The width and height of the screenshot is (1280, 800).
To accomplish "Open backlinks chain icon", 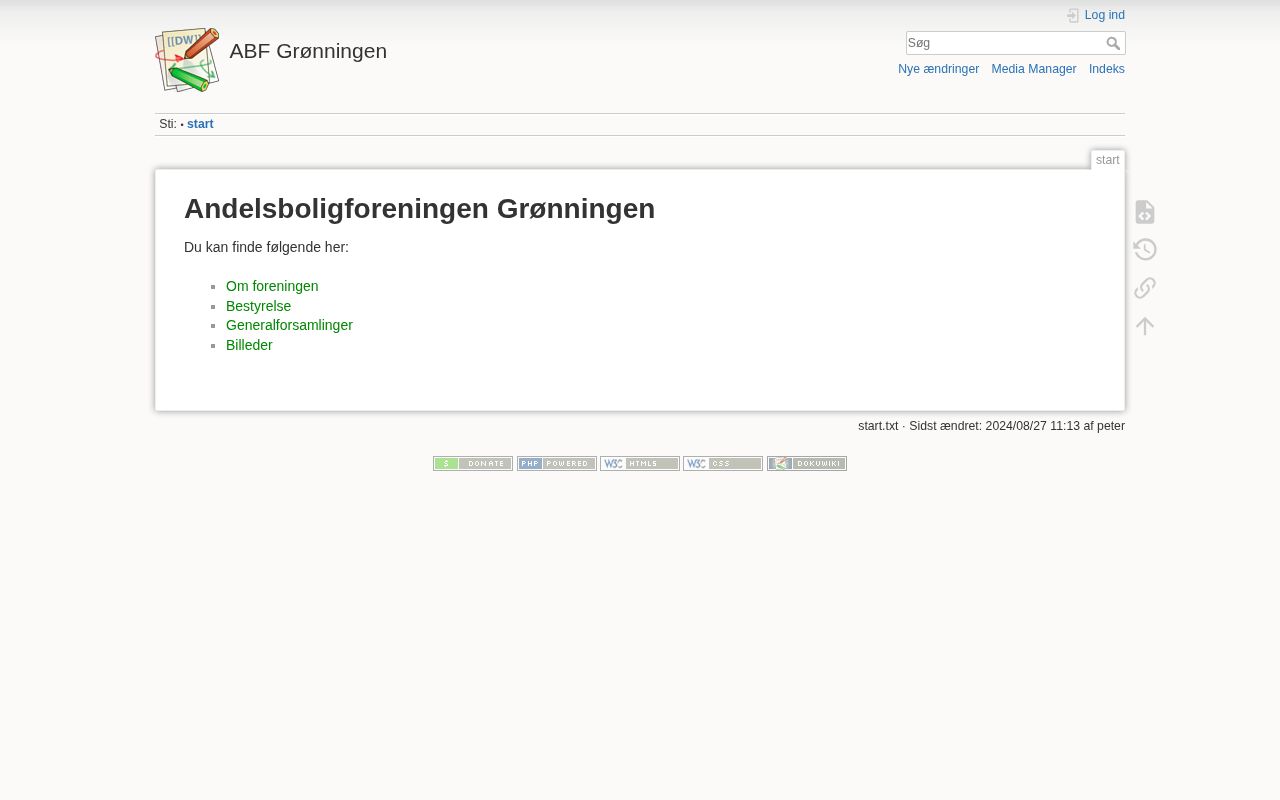I will (x=1145, y=288).
